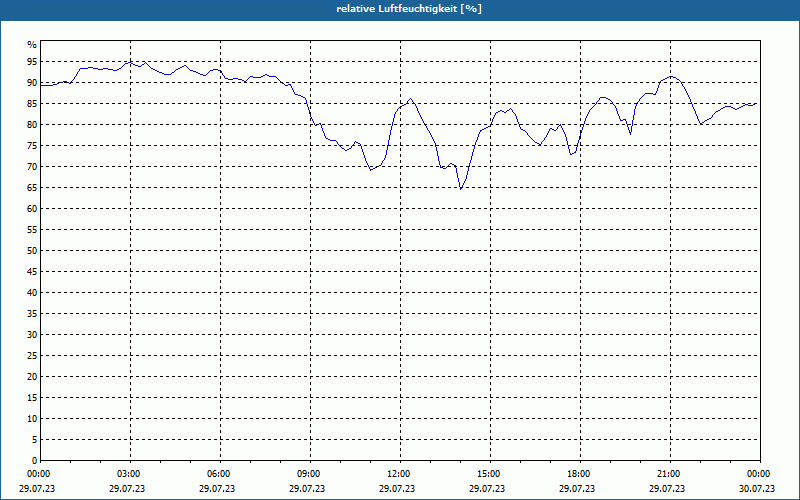Image resolution: width=800 pixels, height=500 pixels.
Task: Click the date label 30.07.23
Action: click(757, 488)
